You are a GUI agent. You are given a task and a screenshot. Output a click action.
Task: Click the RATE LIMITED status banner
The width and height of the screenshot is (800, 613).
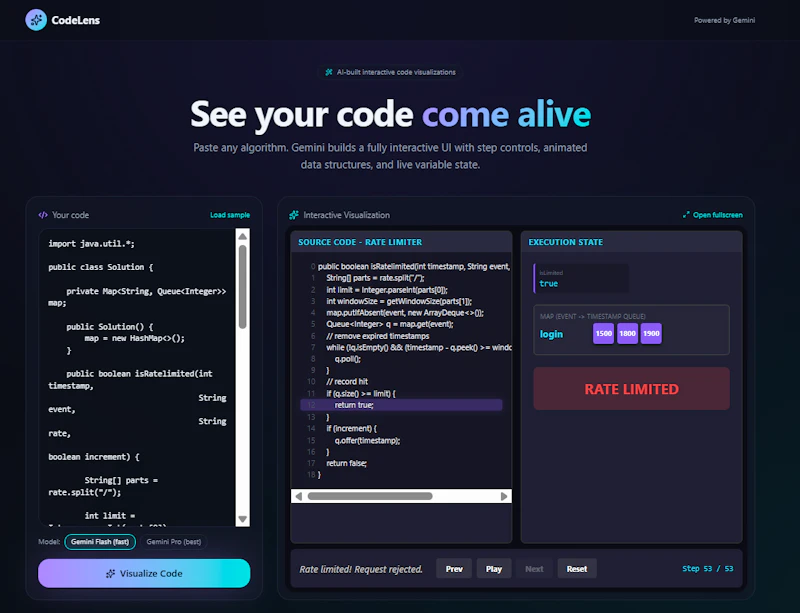click(x=632, y=389)
